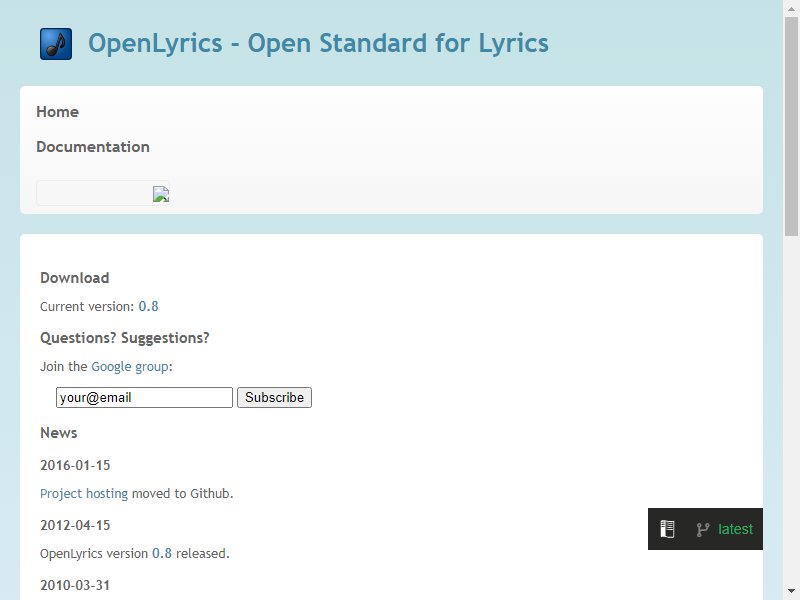Viewport: 800px width, 600px height.
Task: Click the vertical scrollbar thumb
Action: click(791, 127)
